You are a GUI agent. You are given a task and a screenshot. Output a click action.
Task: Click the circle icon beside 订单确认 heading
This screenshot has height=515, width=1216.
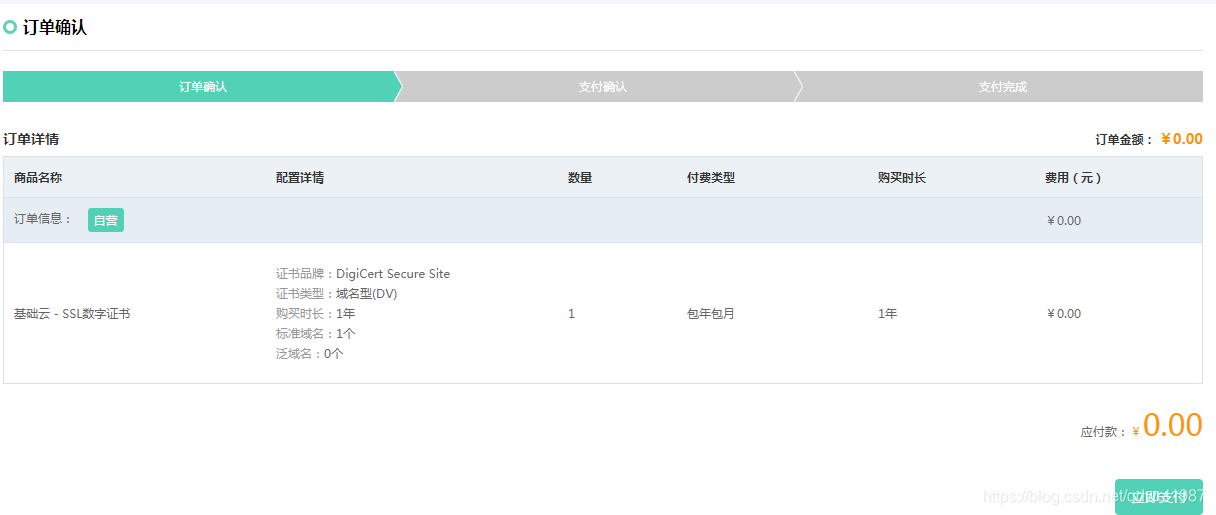click(x=10, y=27)
